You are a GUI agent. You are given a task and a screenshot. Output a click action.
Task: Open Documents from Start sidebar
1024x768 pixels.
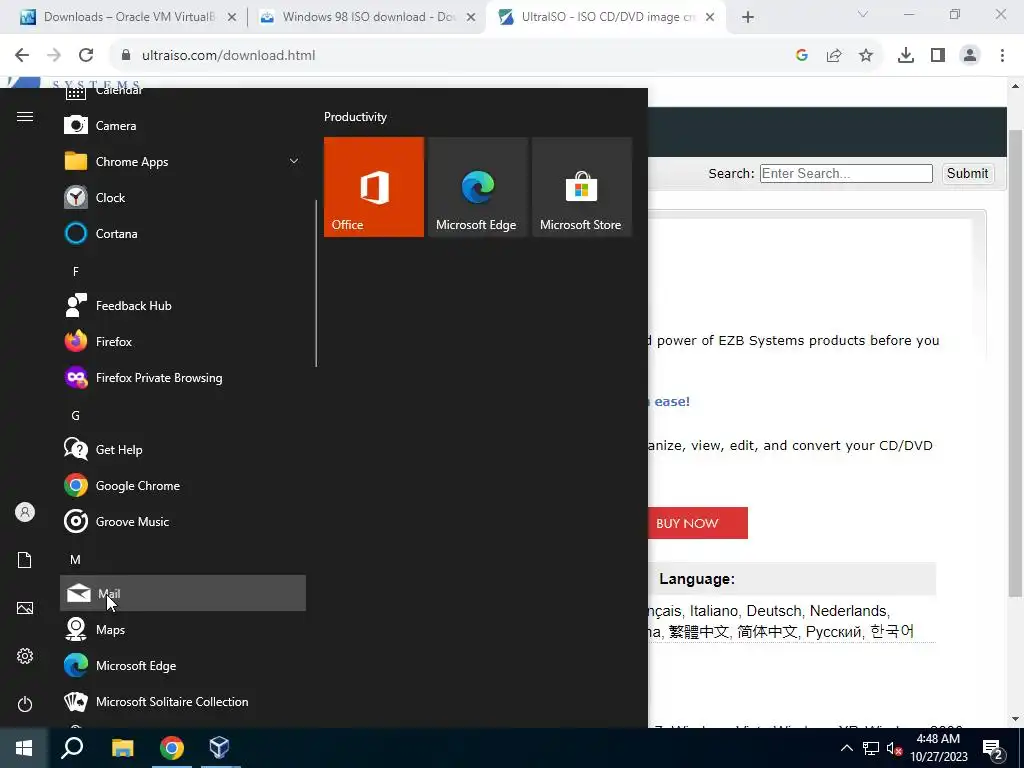tap(25, 560)
